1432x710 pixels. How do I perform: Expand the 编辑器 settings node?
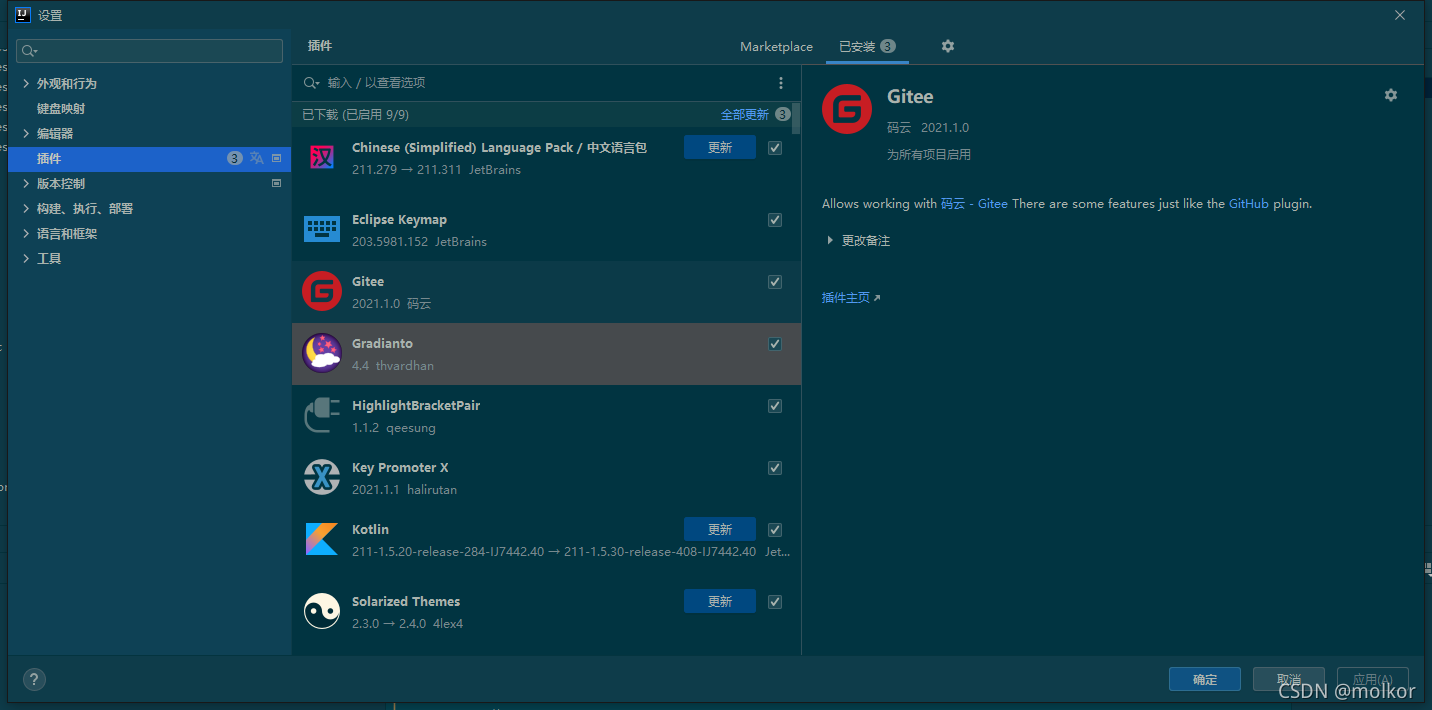[x=26, y=134]
